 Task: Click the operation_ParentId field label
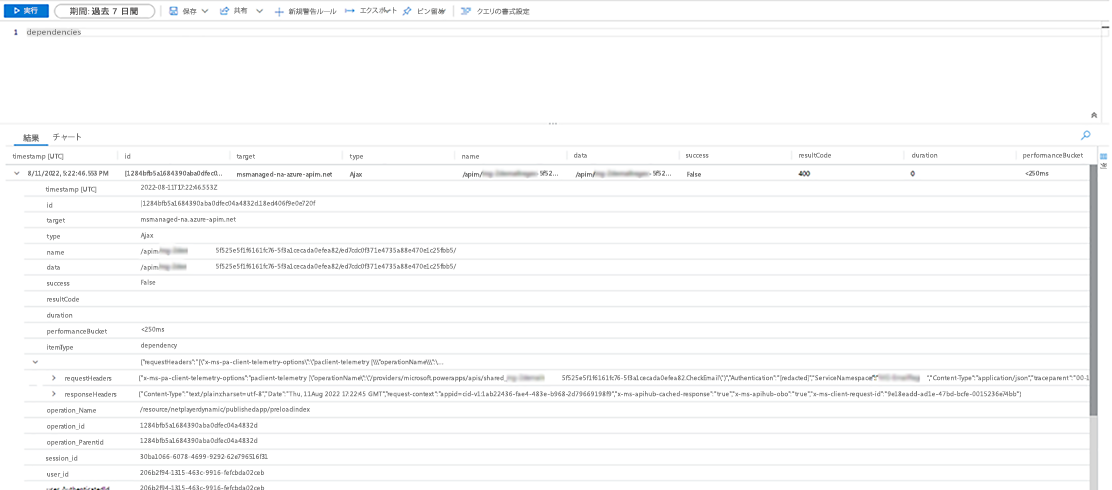point(74,442)
